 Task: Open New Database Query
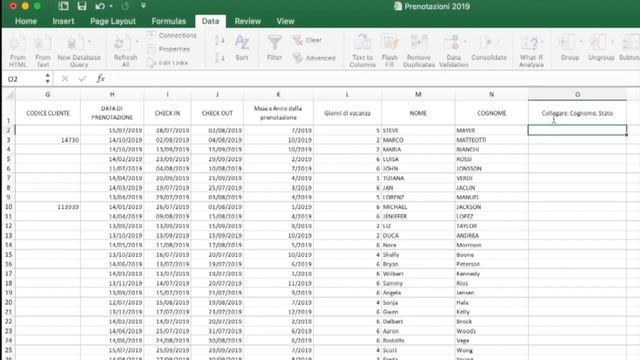coord(78,51)
